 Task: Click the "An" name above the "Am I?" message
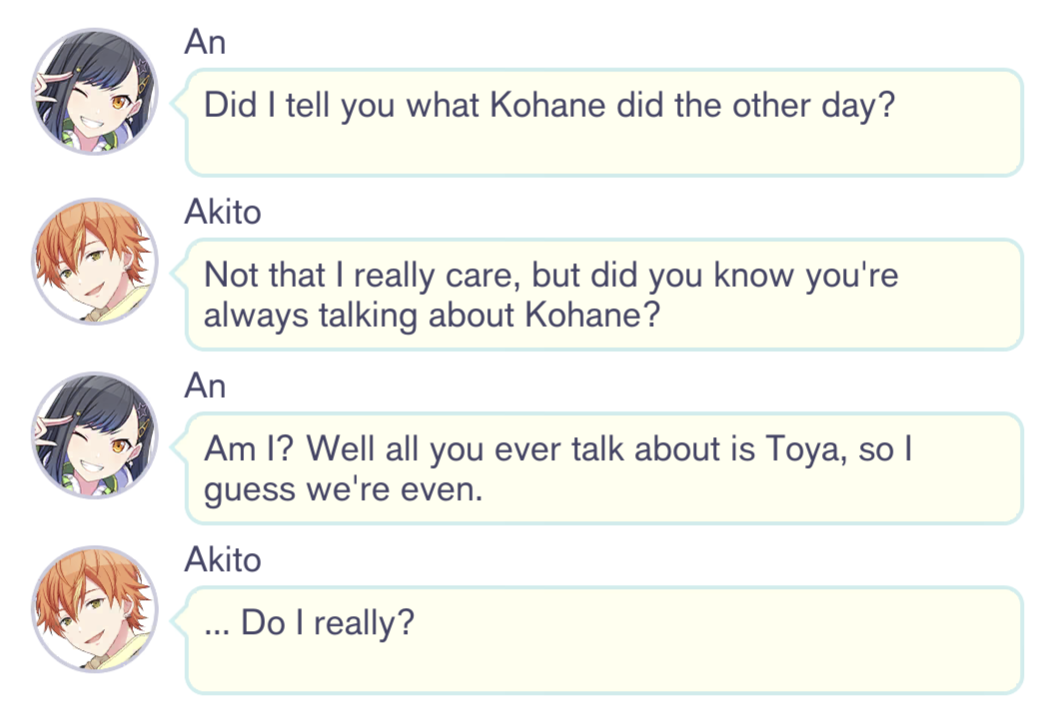[x=205, y=387]
